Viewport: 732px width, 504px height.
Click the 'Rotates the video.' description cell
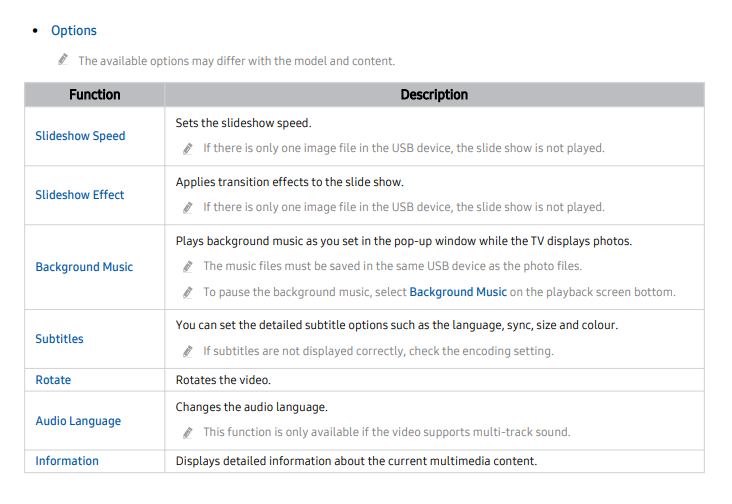point(434,380)
